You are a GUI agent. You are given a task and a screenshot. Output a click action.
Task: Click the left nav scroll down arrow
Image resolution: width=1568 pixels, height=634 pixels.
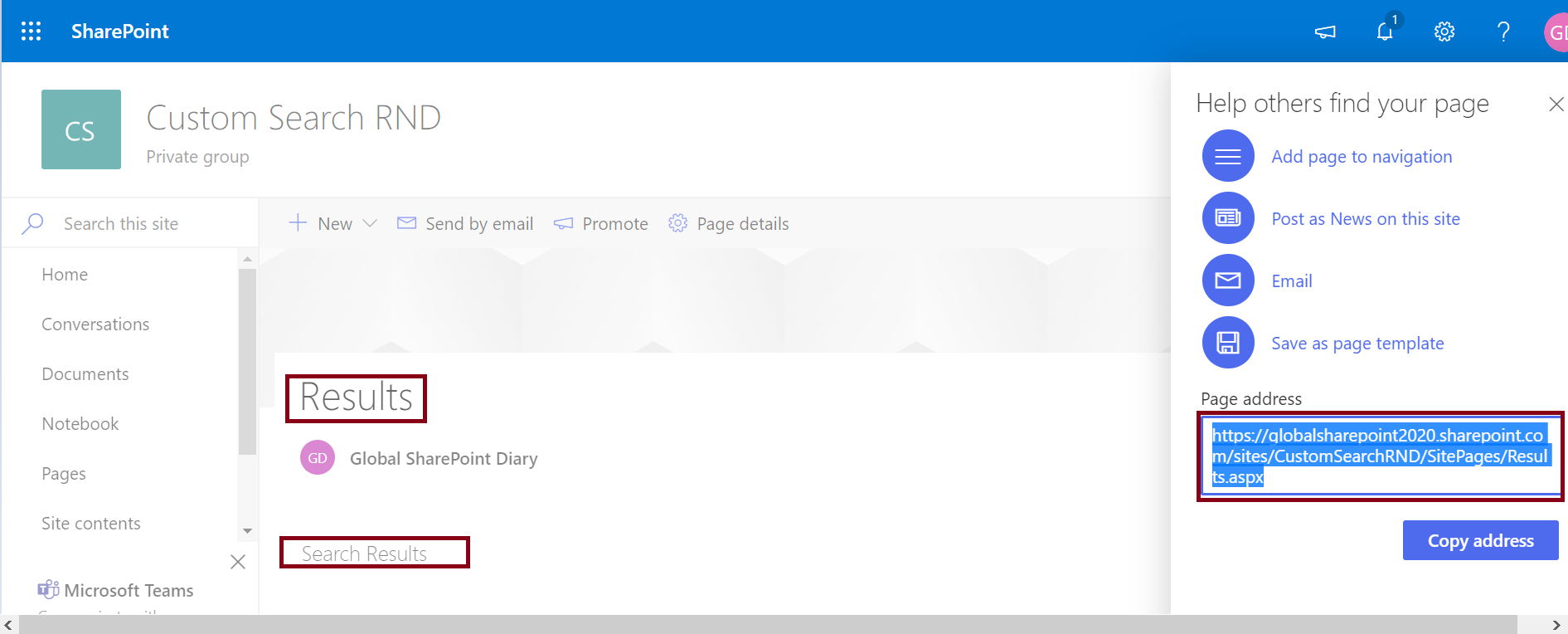coord(247,530)
